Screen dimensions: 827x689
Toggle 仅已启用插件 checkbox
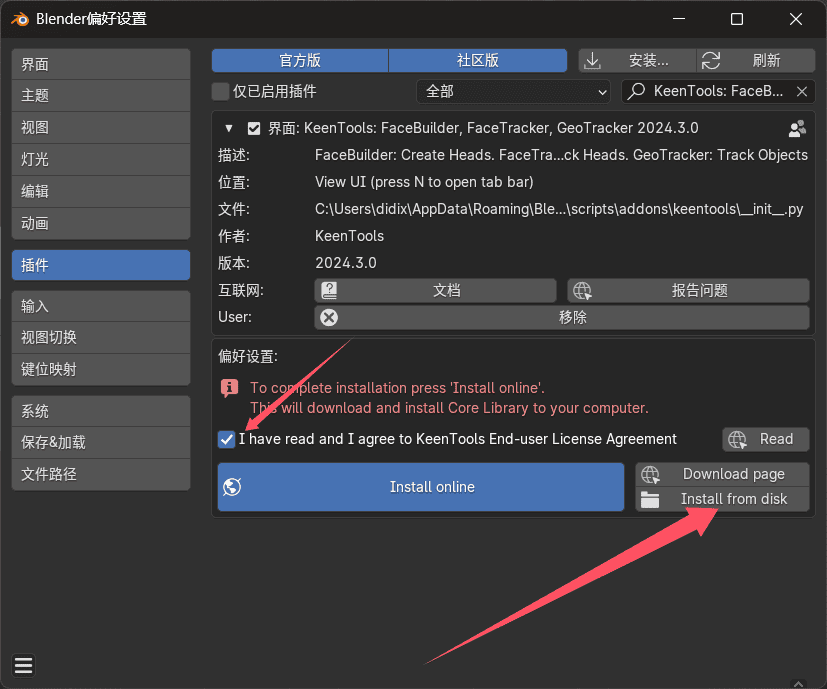pos(220,91)
